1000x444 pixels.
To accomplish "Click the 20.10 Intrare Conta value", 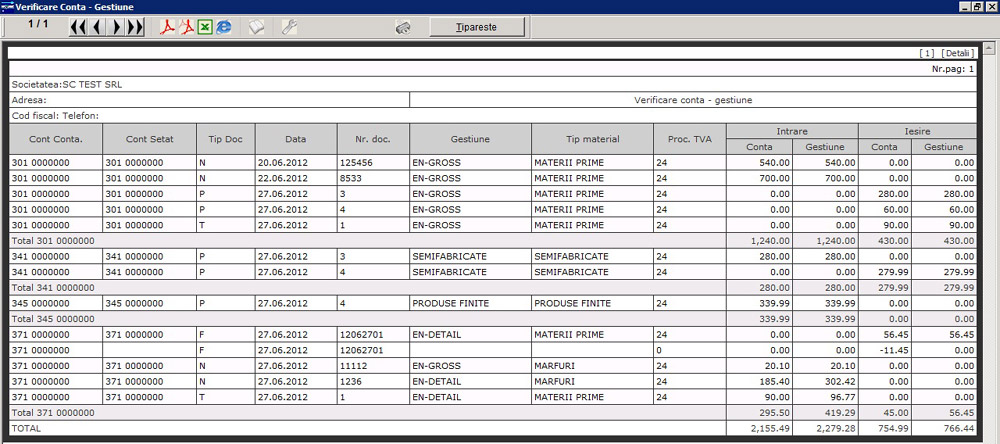I will [x=778, y=366].
